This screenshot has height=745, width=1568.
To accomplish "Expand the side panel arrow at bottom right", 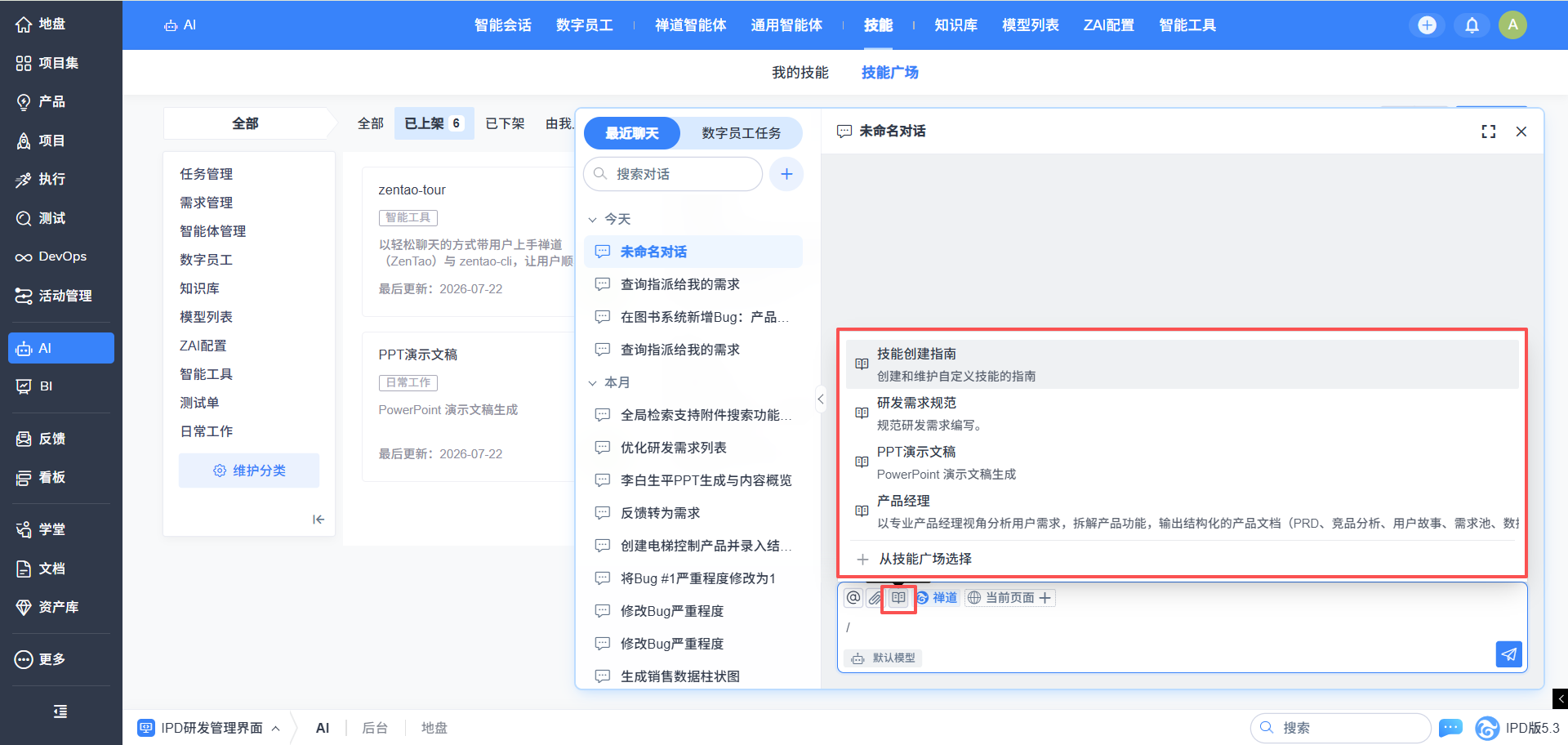I will coord(1561,699).
